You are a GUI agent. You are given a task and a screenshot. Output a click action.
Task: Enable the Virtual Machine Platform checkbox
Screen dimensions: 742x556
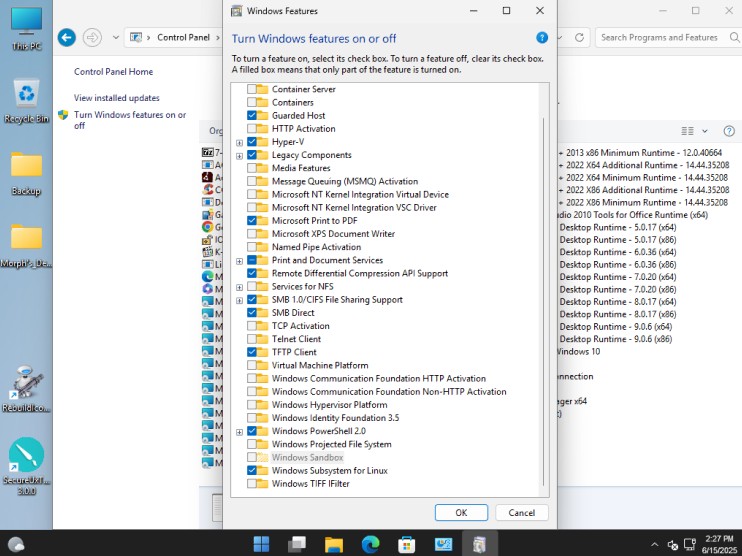252,365
